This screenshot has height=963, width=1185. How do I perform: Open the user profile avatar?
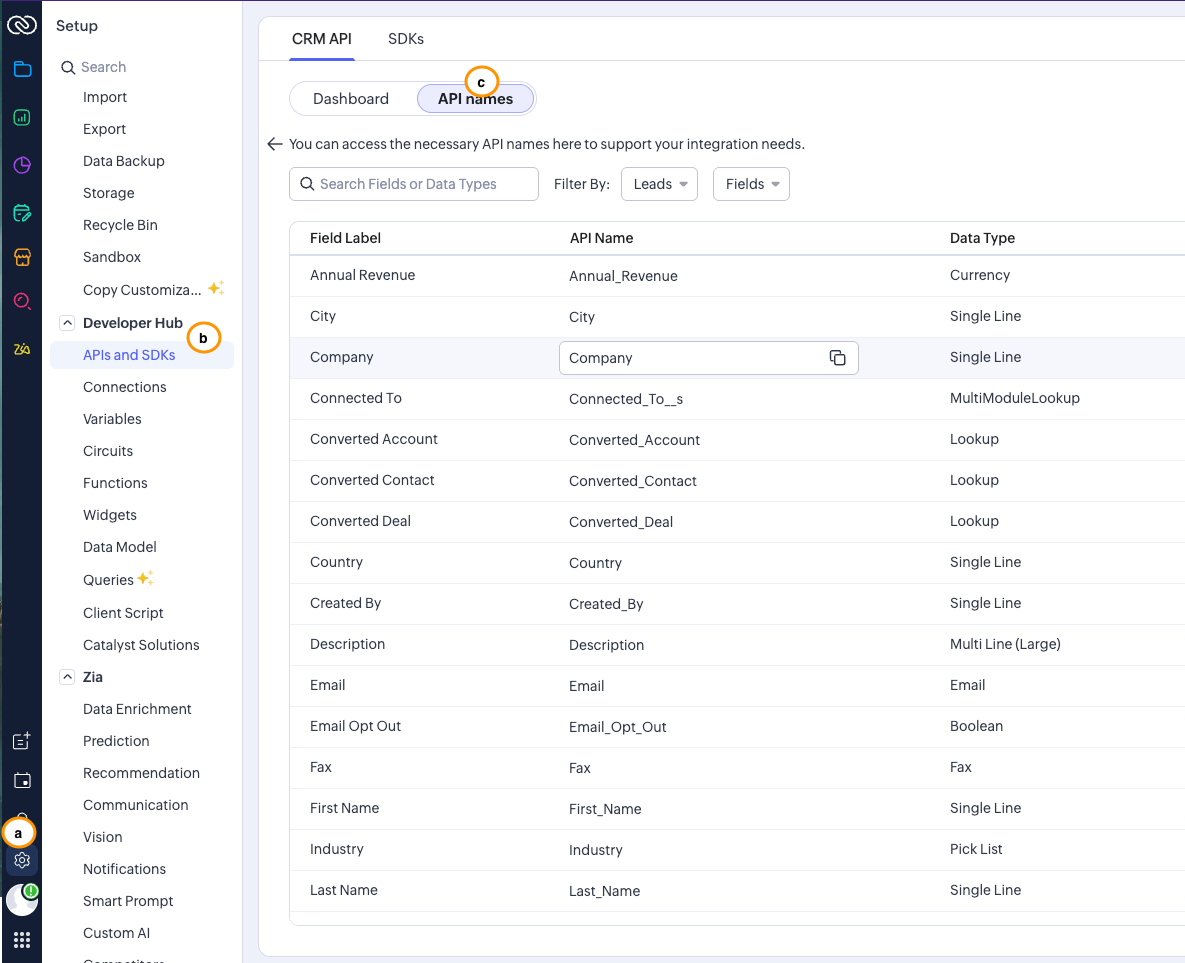22,900
